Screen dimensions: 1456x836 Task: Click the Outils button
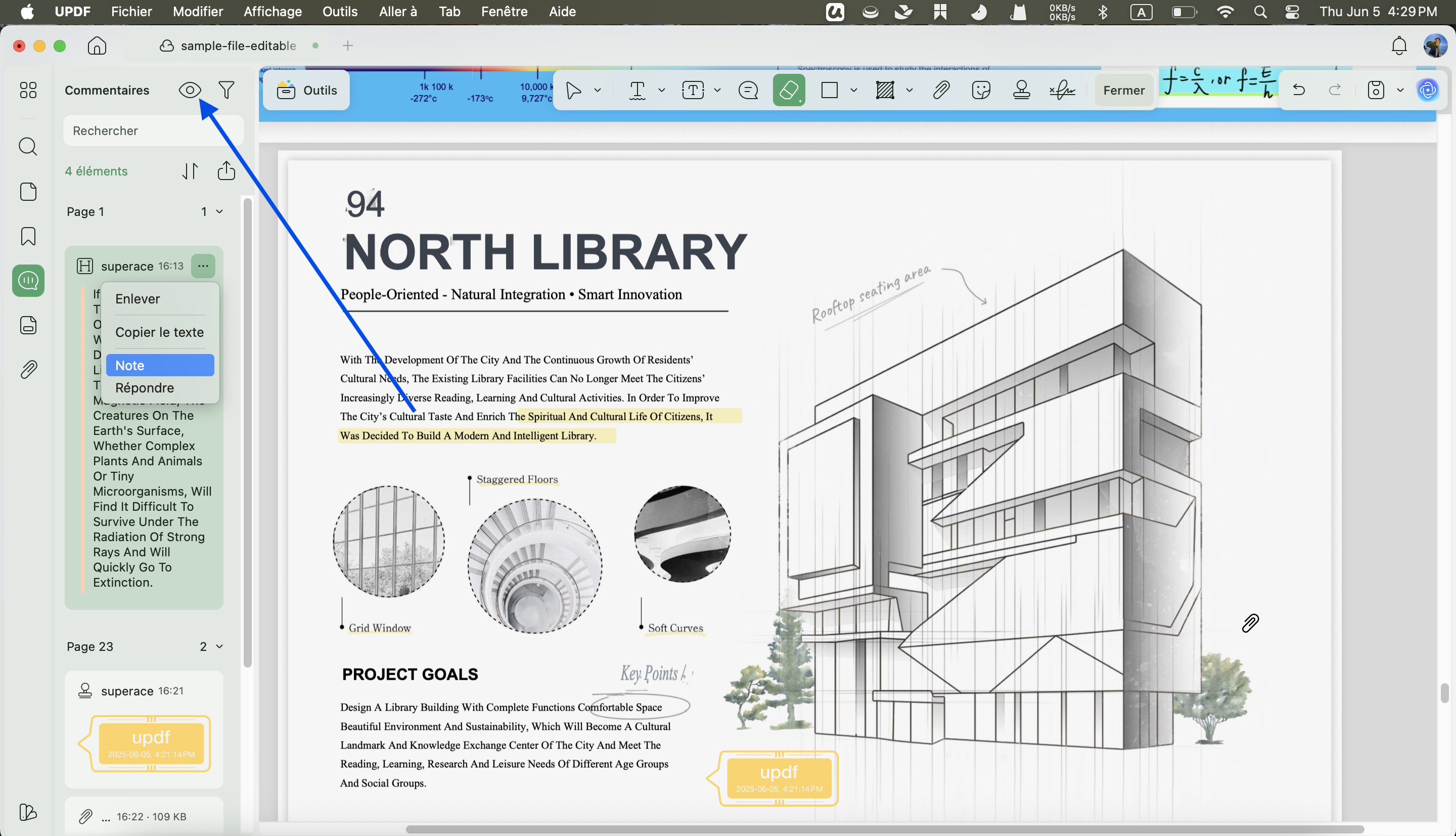[306, 90]
